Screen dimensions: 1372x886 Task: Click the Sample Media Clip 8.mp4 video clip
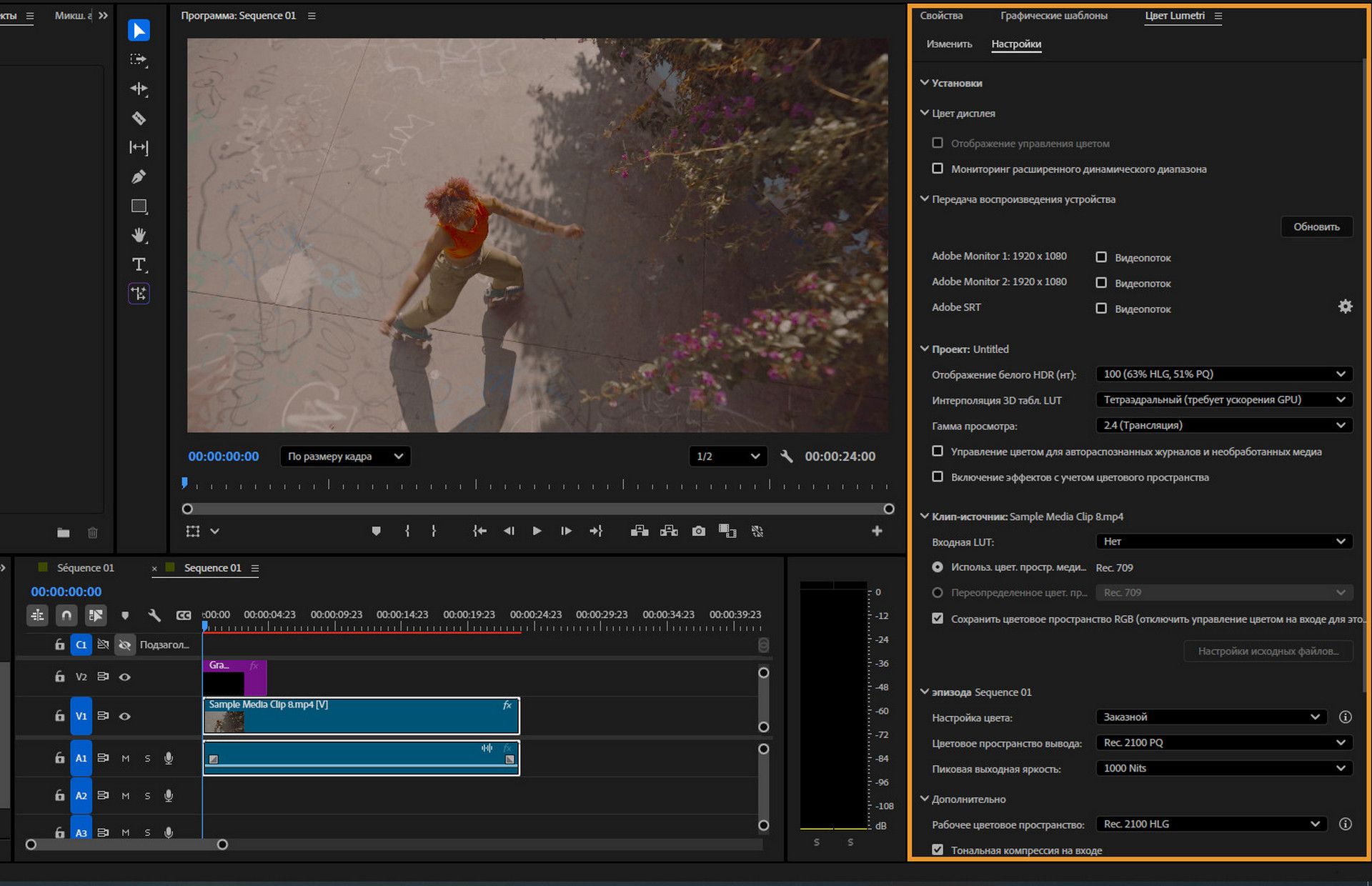[361, 716]
